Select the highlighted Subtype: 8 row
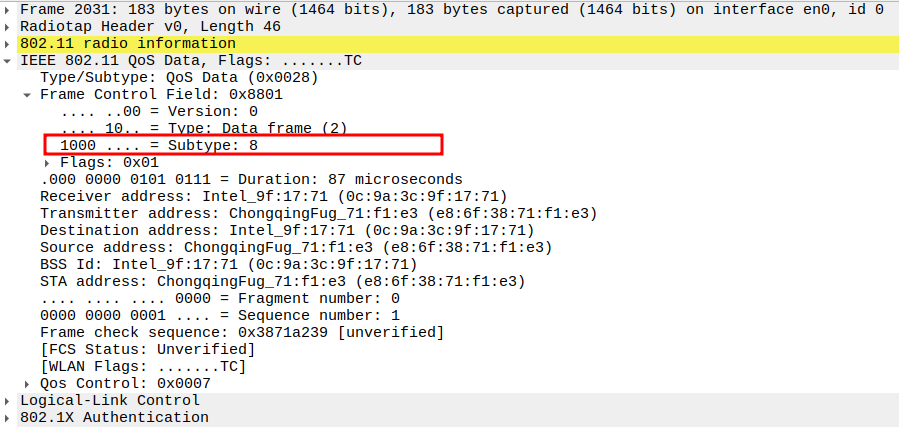The height and width of the screenshot is (430, 899). [x=159, y=145]
